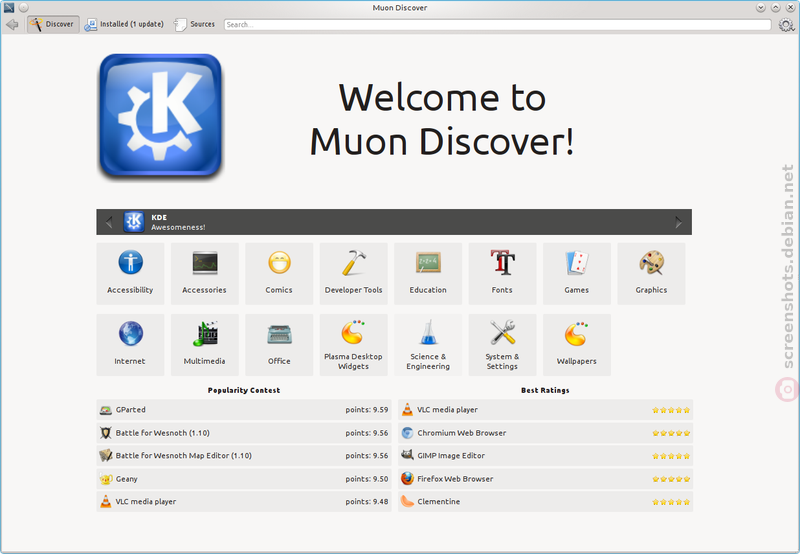
Task: Click the back arrow in toolbar
Action: point(12,24)
